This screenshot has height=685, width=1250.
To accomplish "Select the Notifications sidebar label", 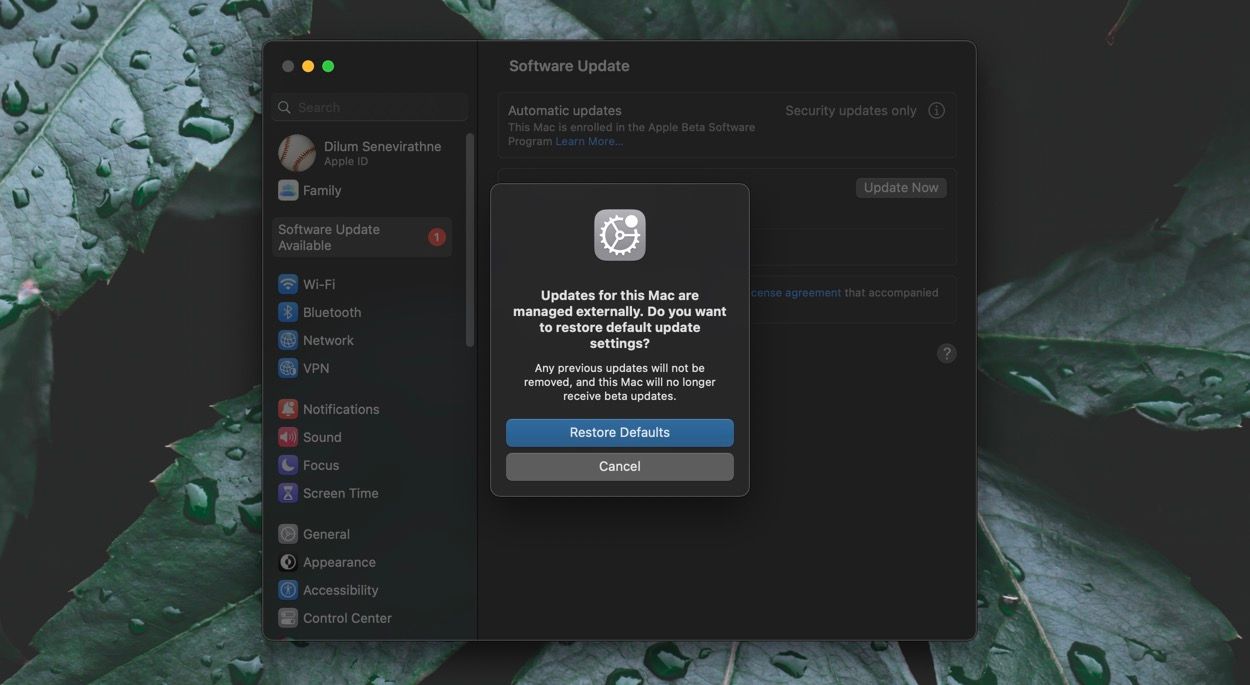I will (341, 409).
